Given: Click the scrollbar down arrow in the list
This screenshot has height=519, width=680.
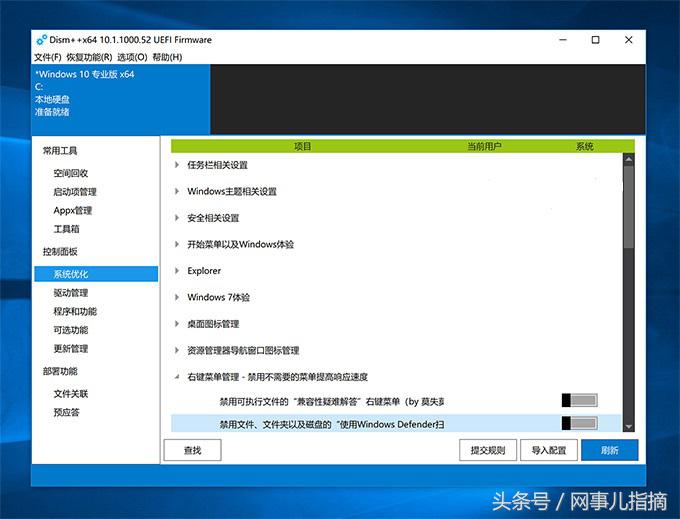Looking at the screenshot, I should [629, 427].
